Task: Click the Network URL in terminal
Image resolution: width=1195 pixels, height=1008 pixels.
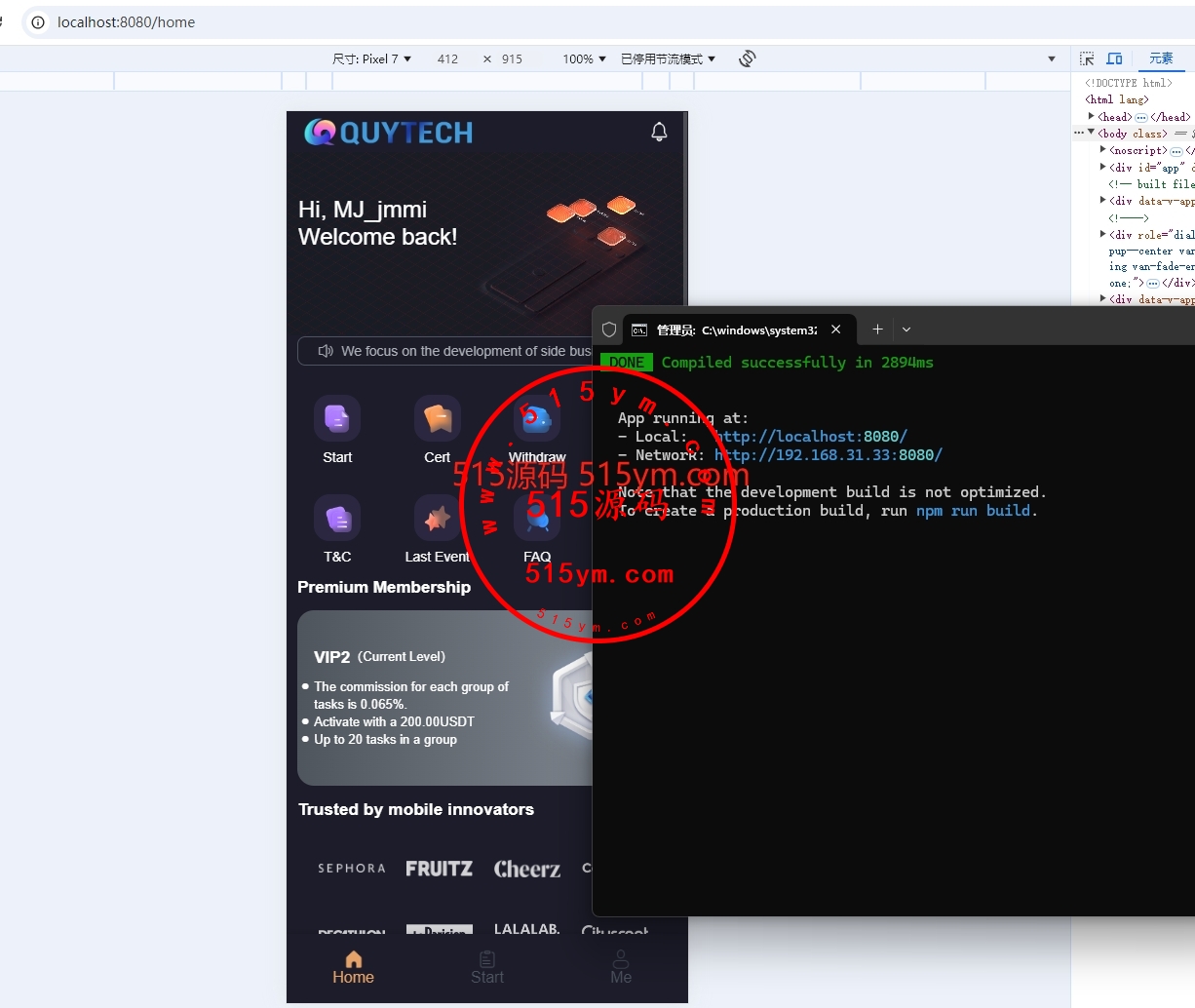Action: click(828, 455)
